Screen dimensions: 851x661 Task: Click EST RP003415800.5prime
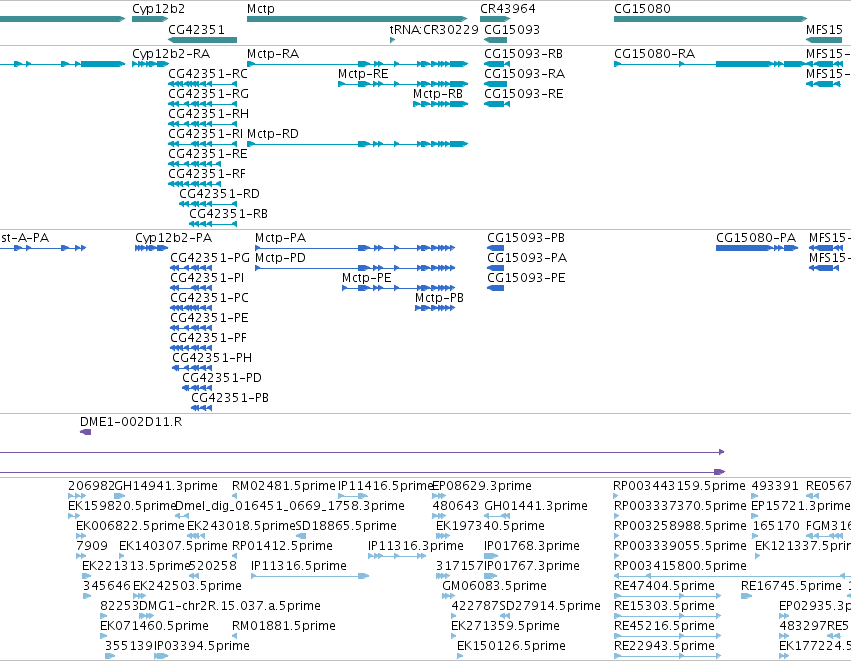pyautogui.click(x=680, y=566)
